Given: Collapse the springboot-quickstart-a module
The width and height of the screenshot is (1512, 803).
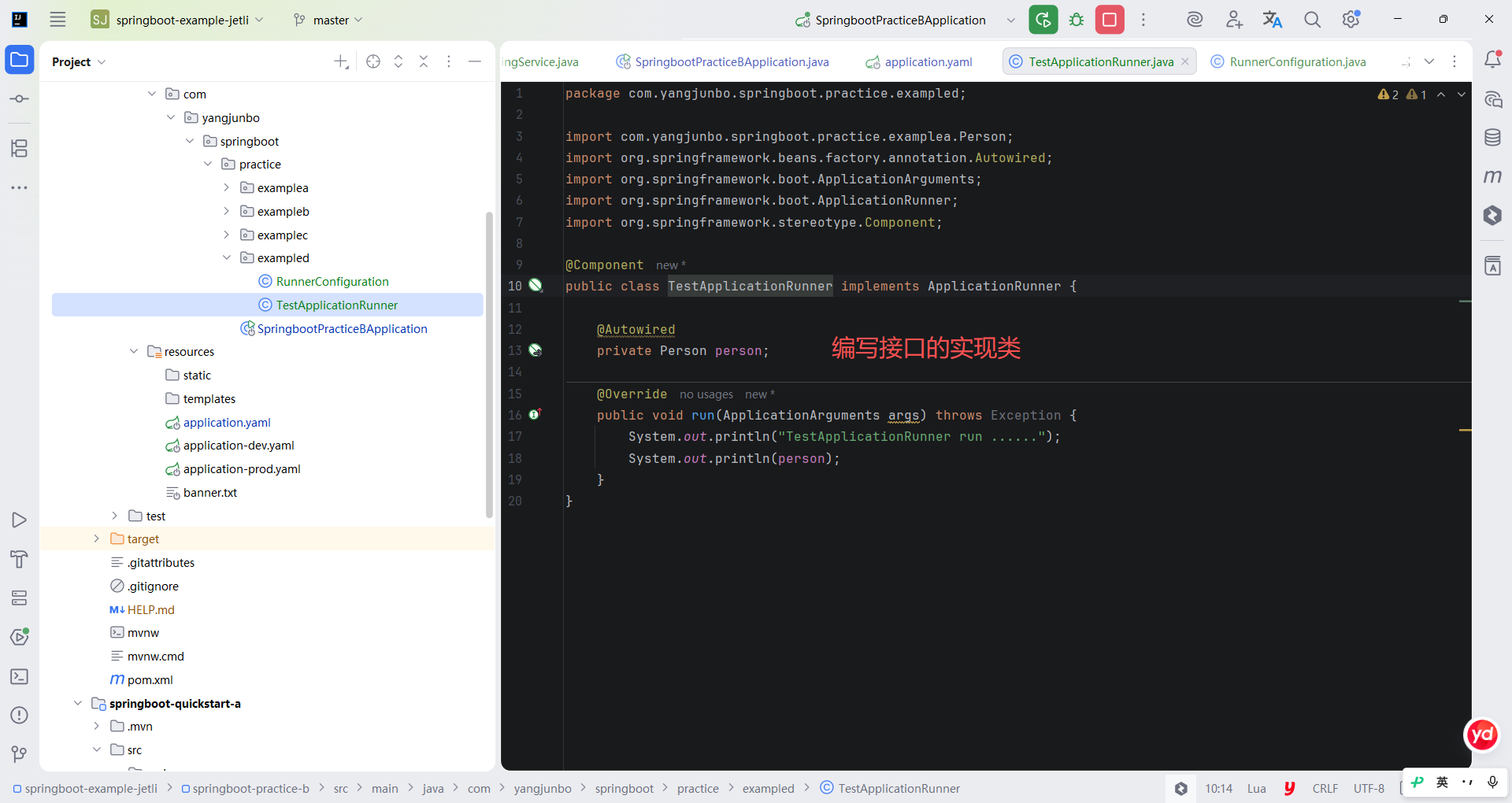Looking at the screenshot, I should point(78,703).
